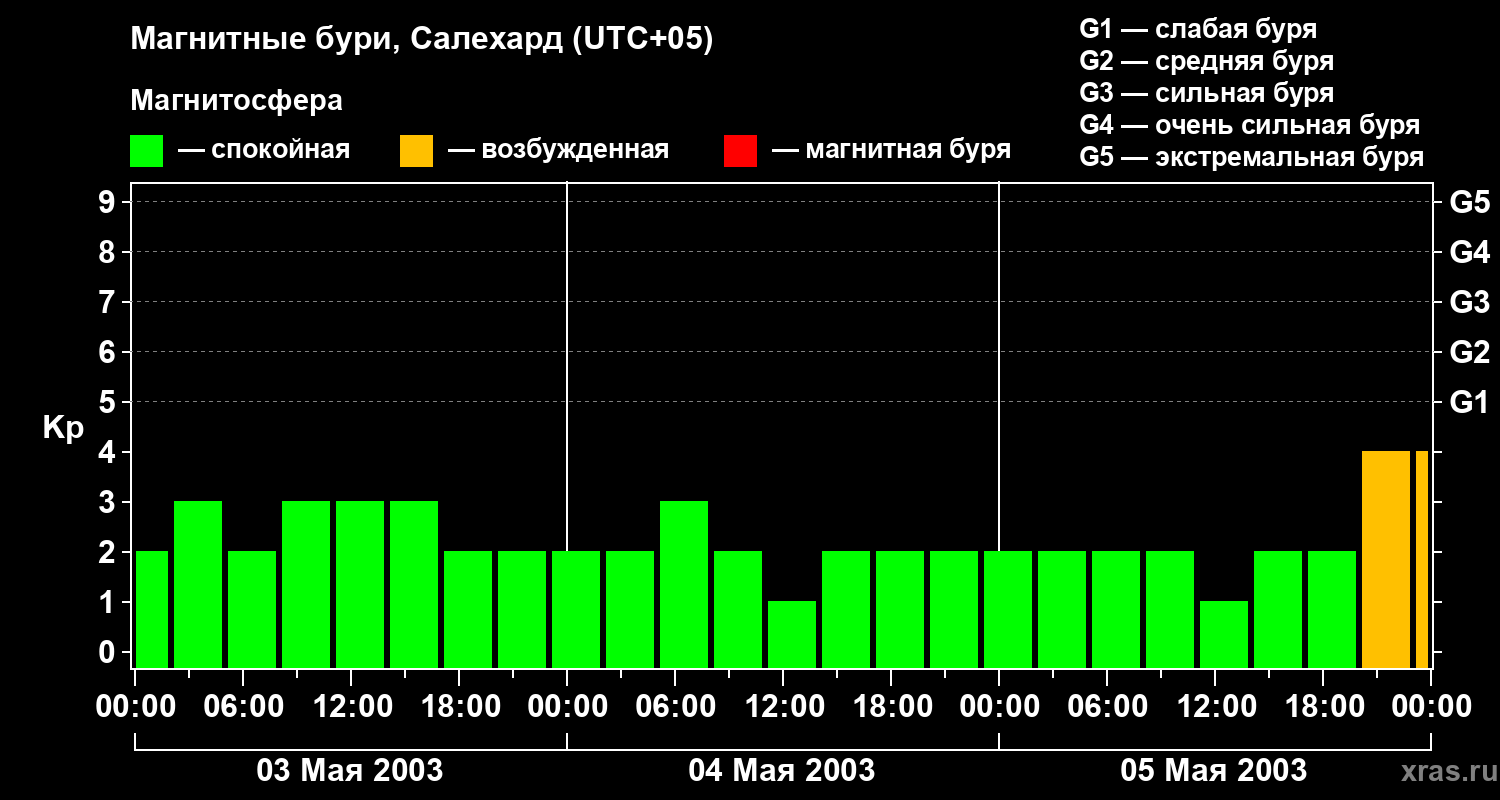Click the '18:00' time label under 05 Мая

pos(1323,707)
